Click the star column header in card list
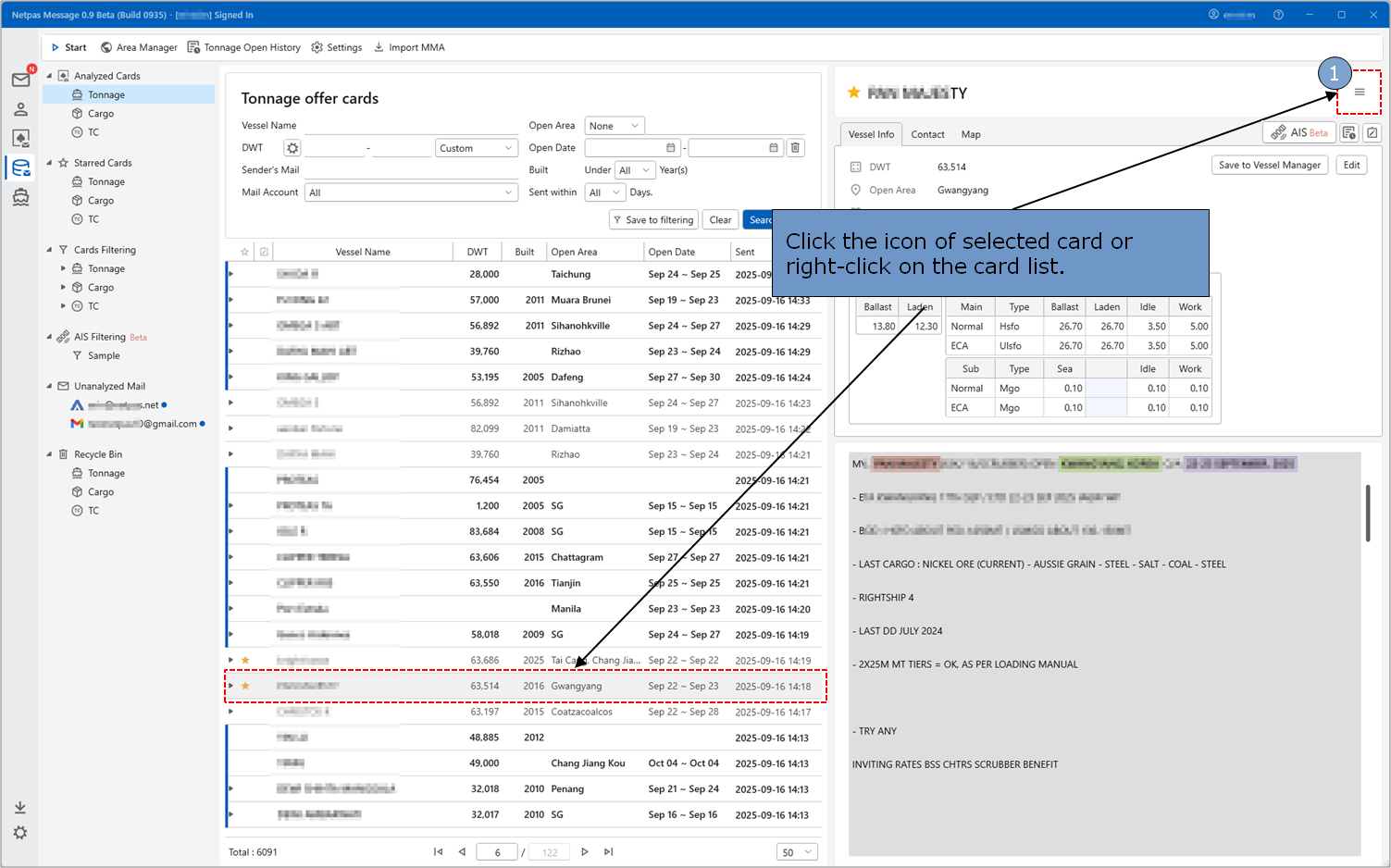Viewport: 1391px width, 868px height. (x=244, y=252)
